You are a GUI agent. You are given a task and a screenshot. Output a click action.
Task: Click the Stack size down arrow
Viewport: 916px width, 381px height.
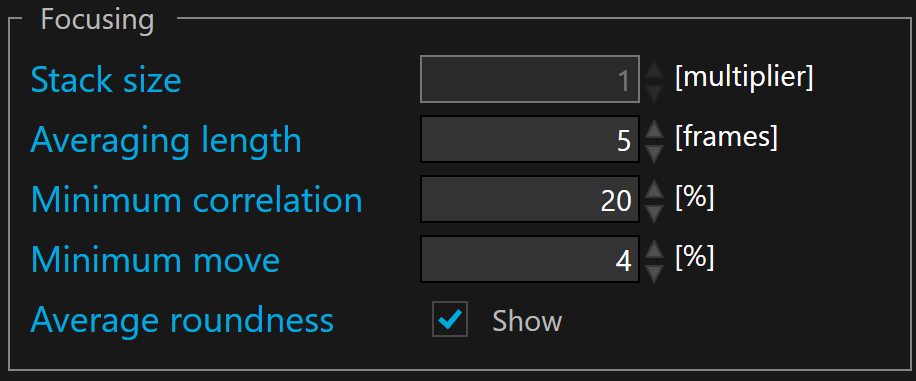pyautogui.click(x=654, y=92)
